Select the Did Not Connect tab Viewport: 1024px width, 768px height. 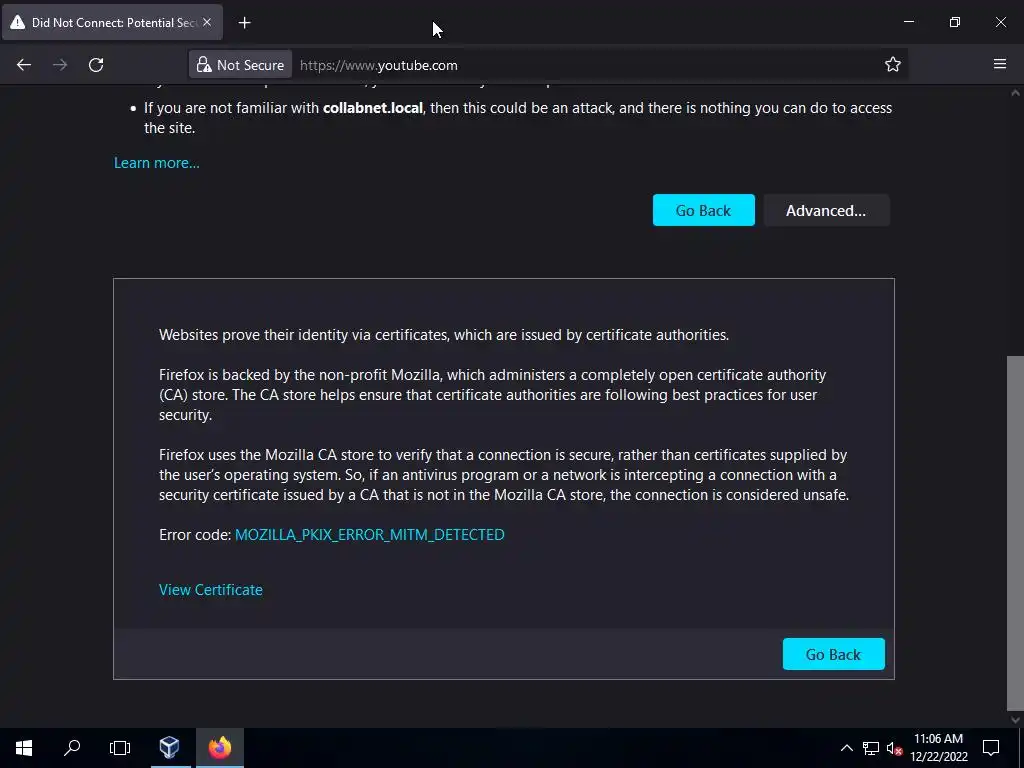click(112, 22)
